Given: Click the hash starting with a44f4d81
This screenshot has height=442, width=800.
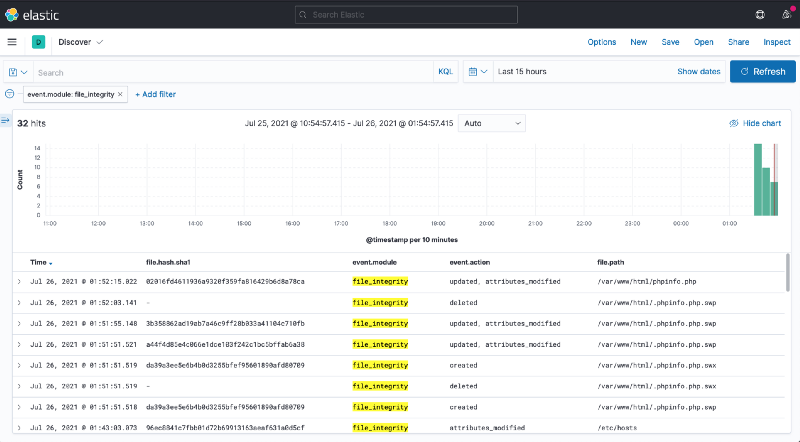Looking at the screenshot, I should pyautogui.click(x=225, y=345).
